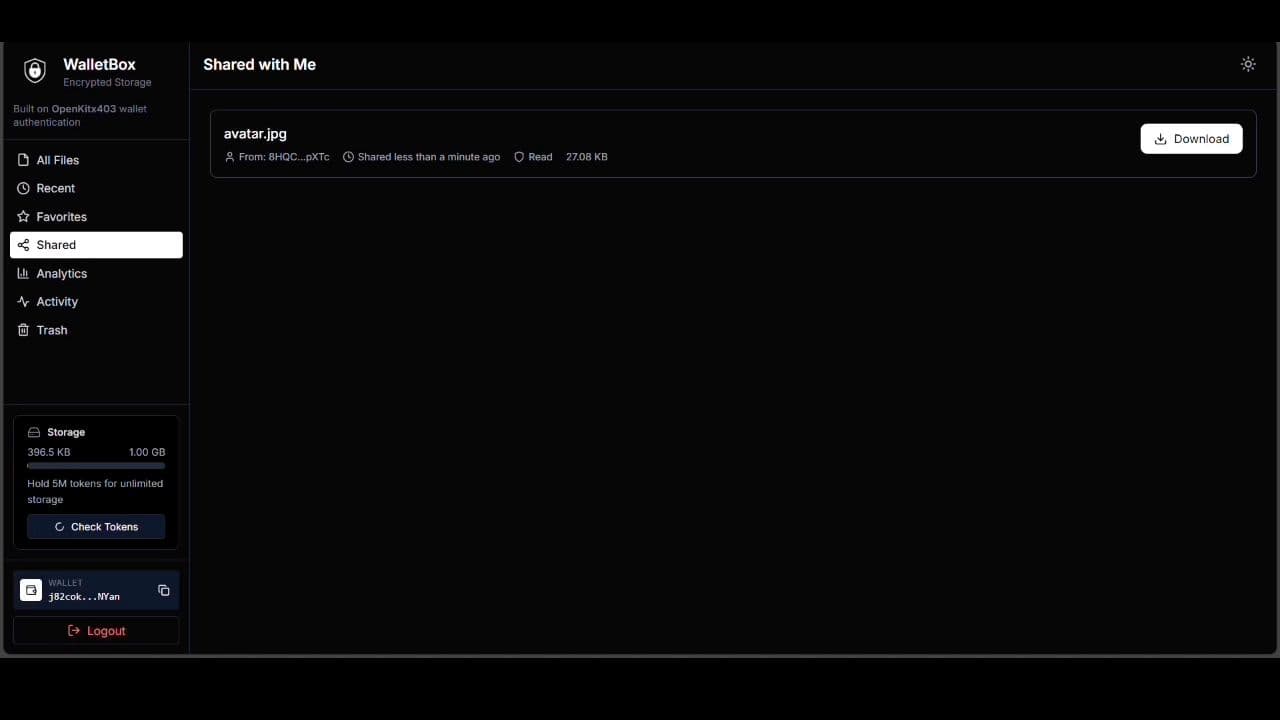Click the storage usage progress bar
1280x720 pixels.
pos(96,465)
